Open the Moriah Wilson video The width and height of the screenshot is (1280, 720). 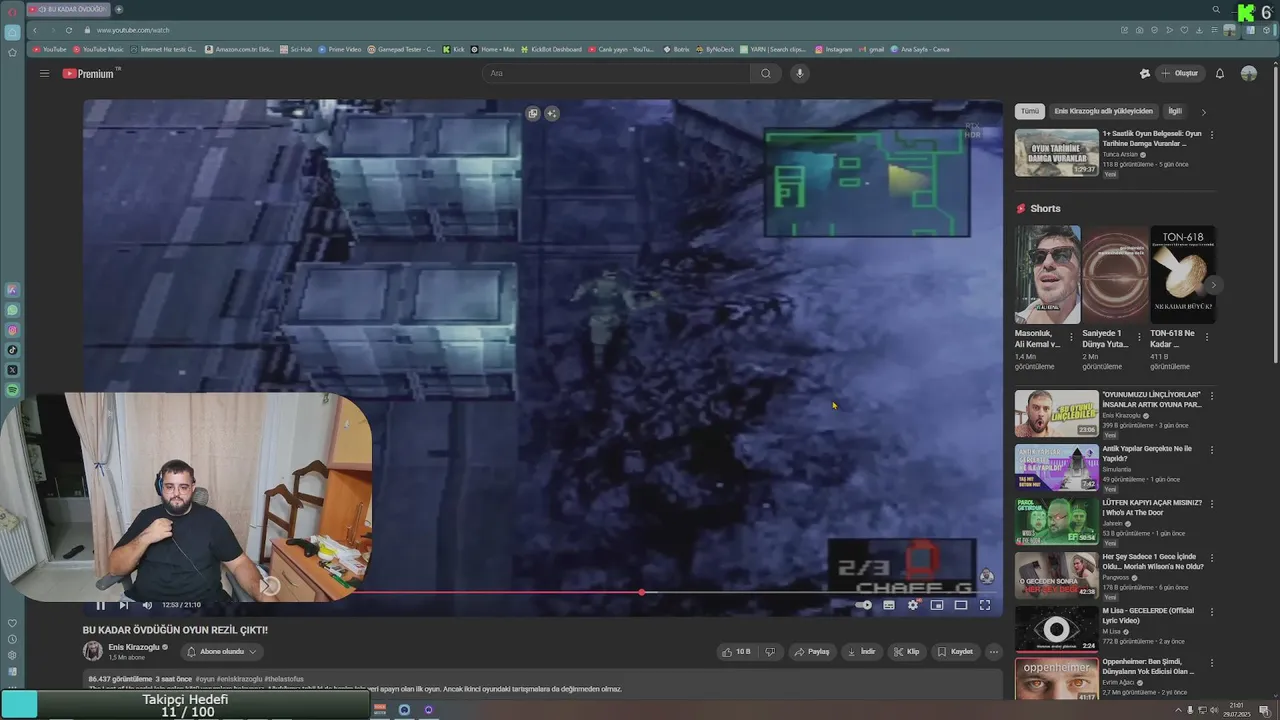click(x=1152, y=561)
